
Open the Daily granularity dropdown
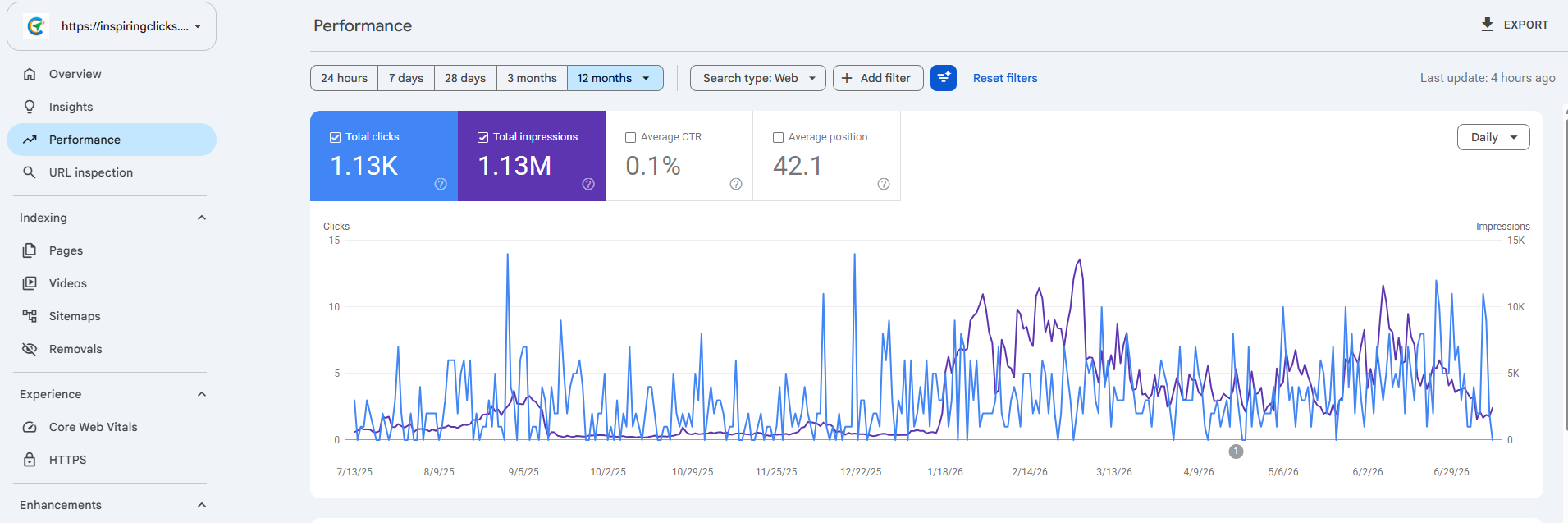tap(1493, 137)
